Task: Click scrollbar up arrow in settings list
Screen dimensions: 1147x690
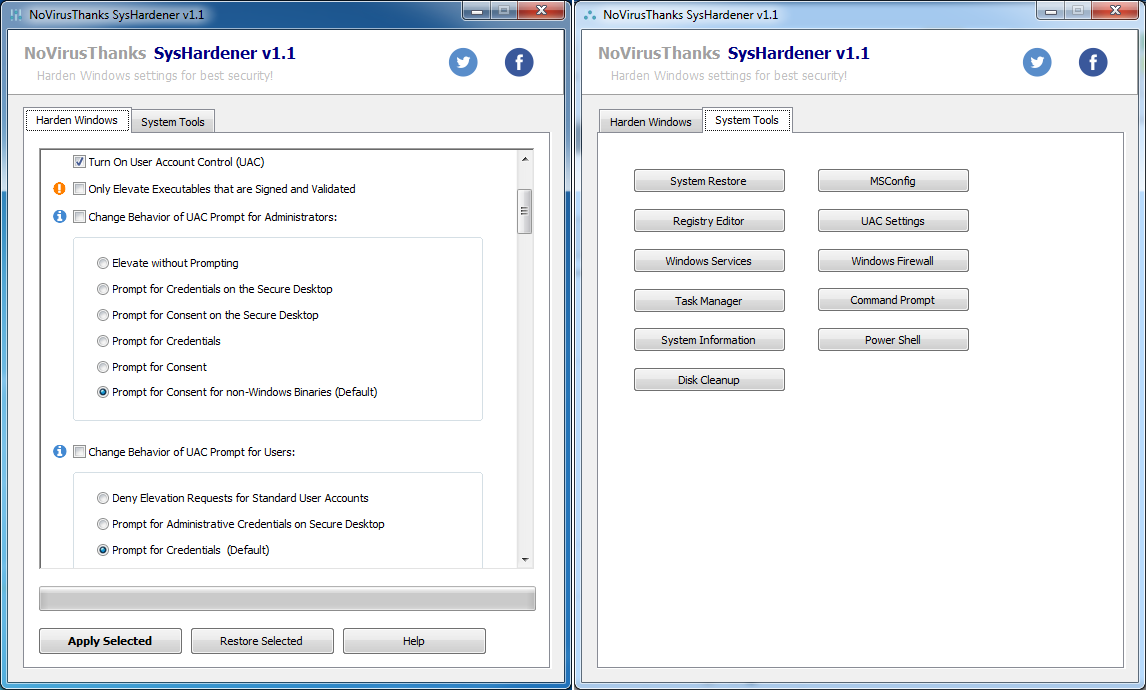Action: click(x=524, y=159)
